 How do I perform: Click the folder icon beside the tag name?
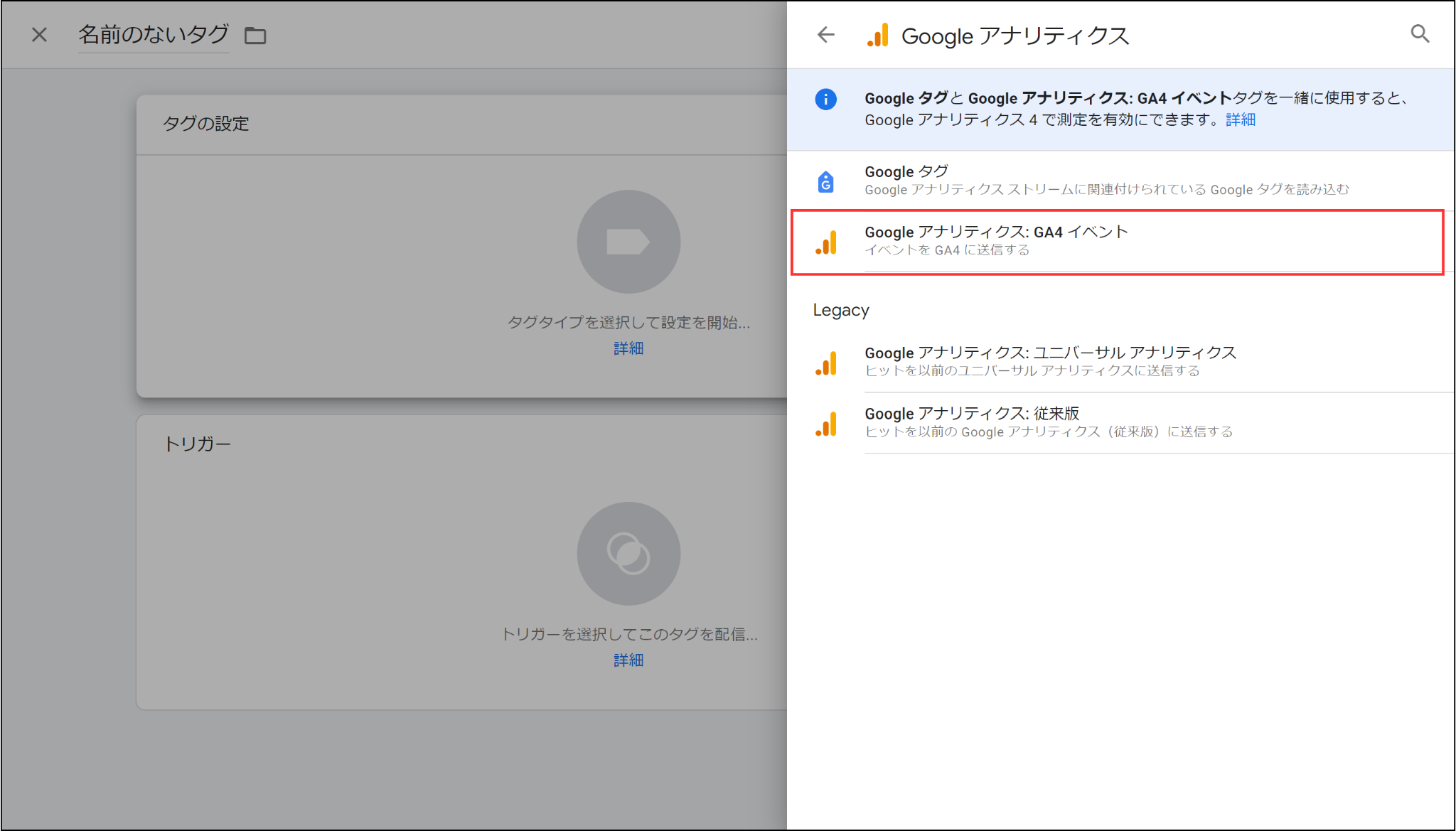click(255, 36)
